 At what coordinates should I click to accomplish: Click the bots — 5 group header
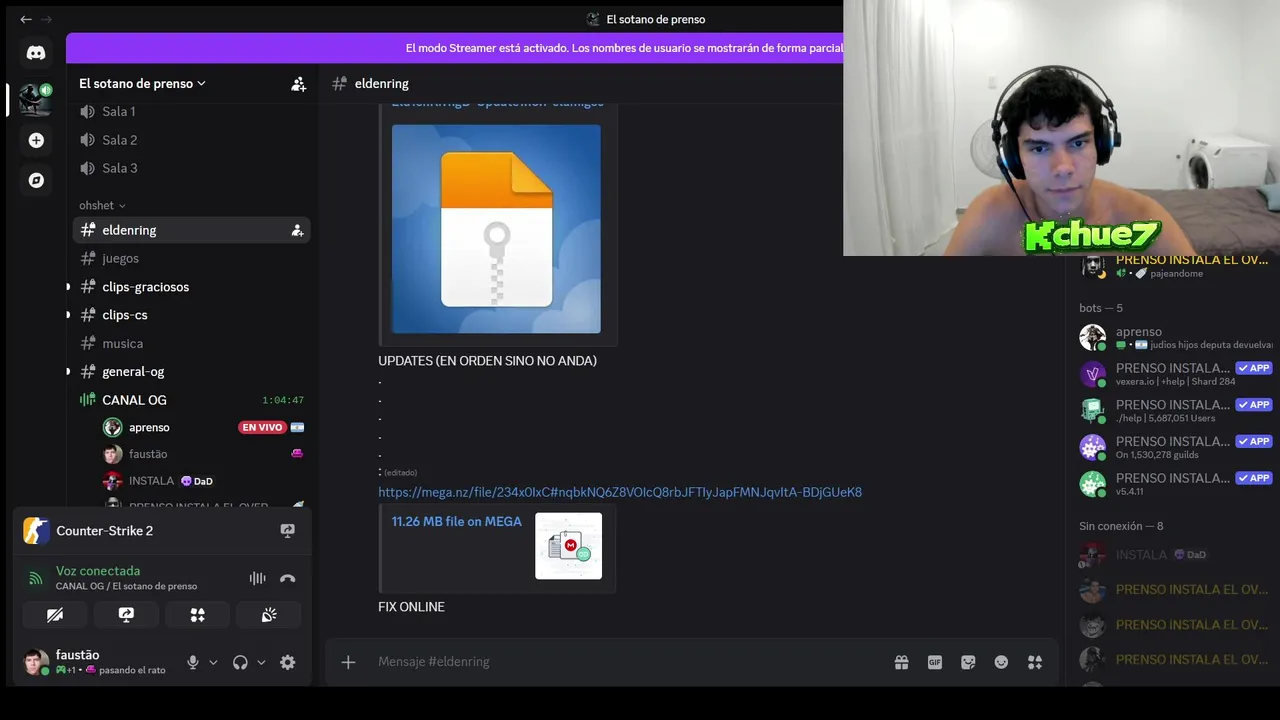[1101, 308]
